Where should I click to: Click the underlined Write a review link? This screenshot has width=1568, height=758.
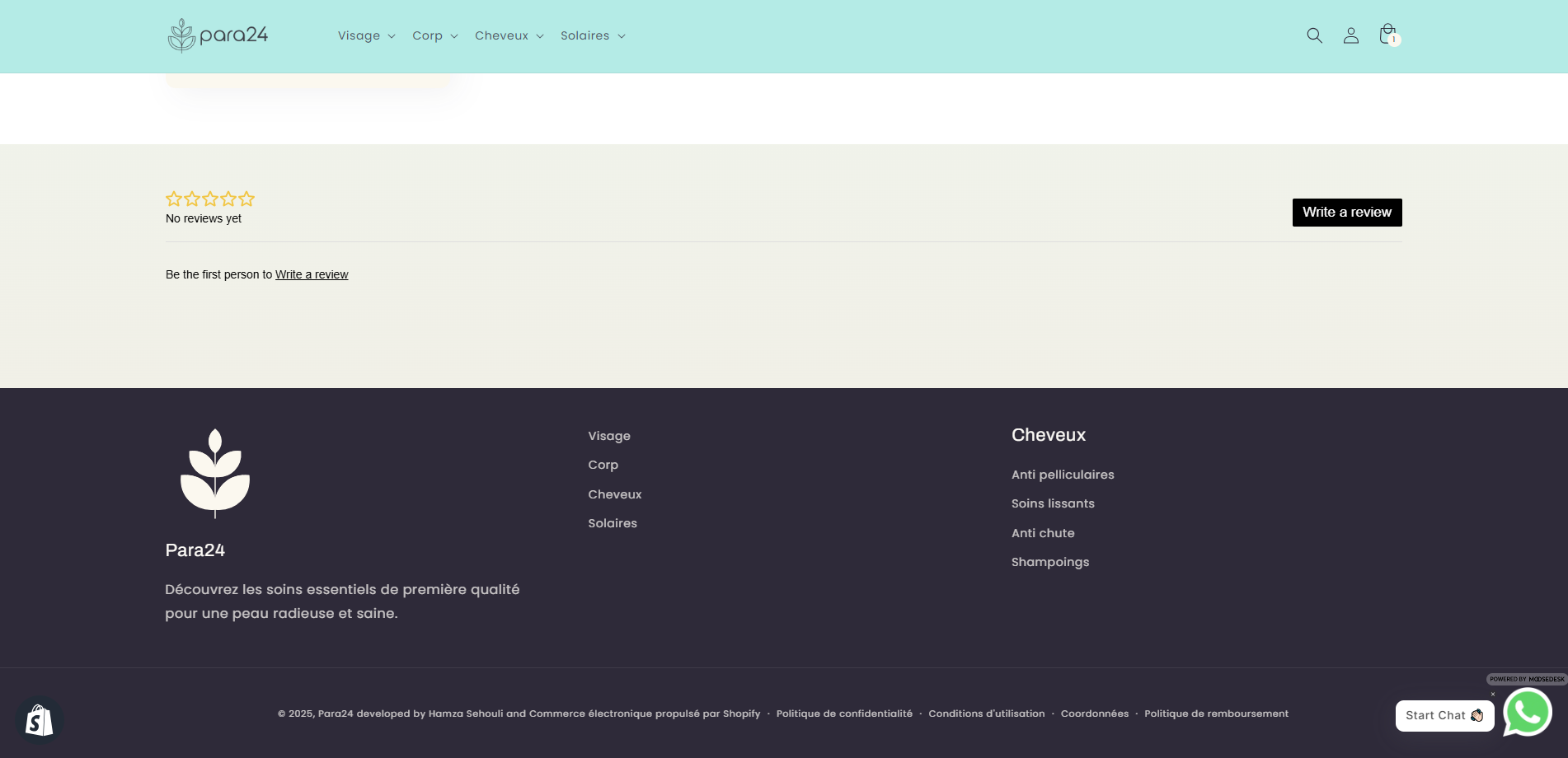click(312, 274)
